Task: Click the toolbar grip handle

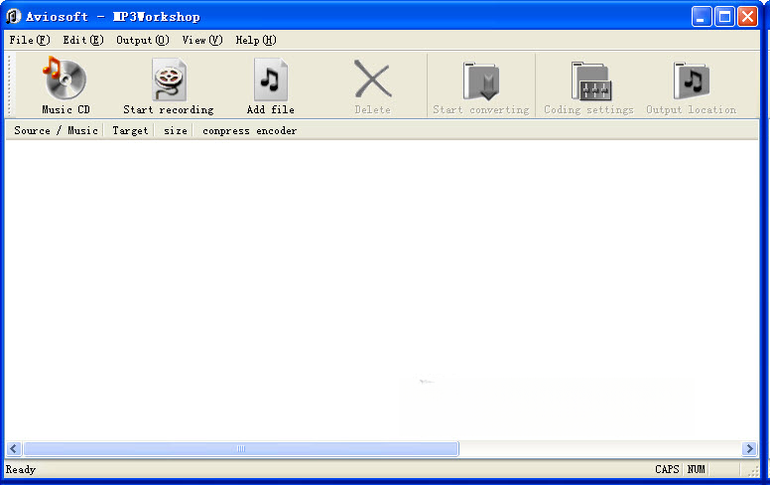Action: [x=10, y=85]
